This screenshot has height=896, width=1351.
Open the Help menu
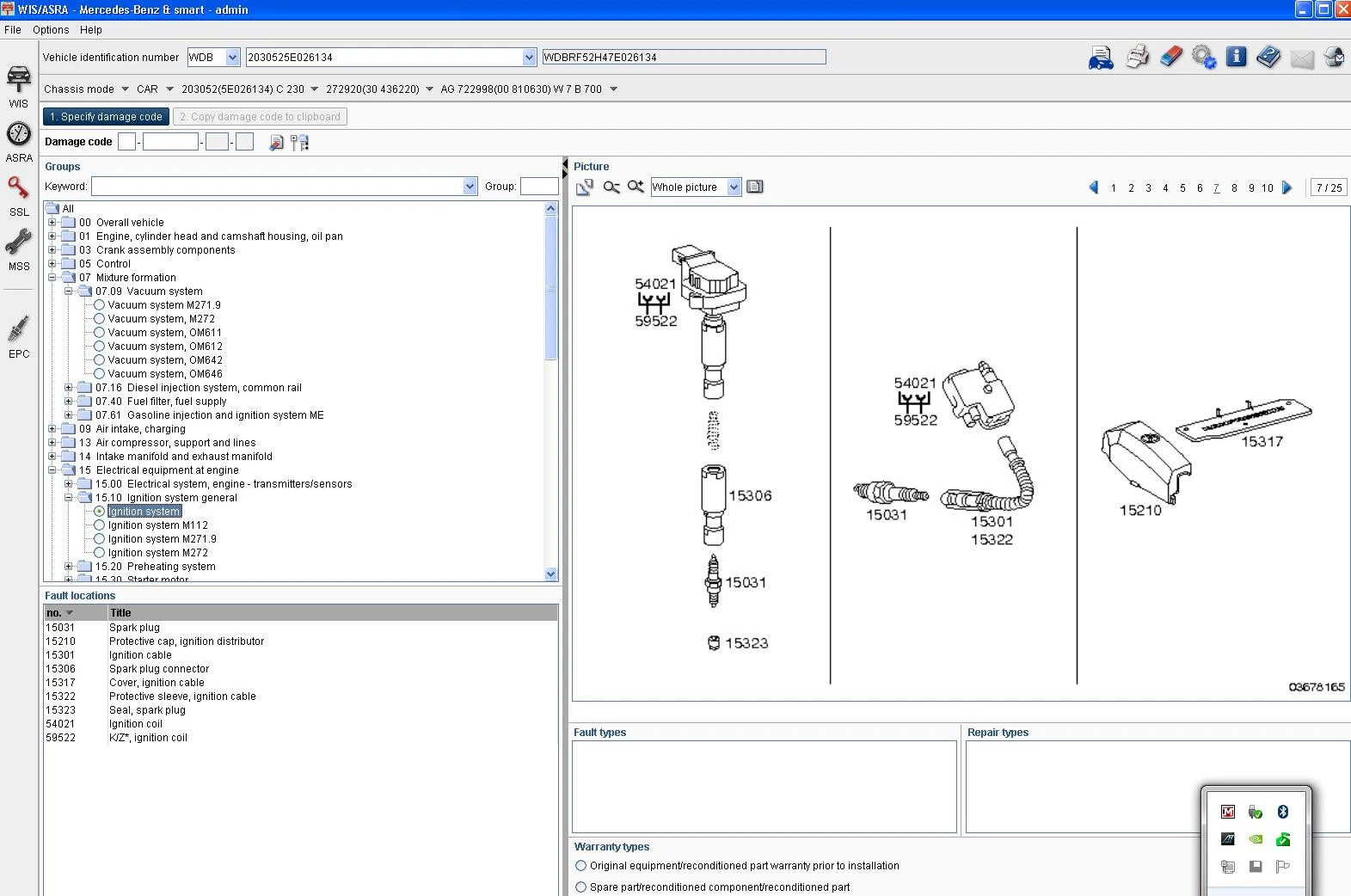(90, 29)
